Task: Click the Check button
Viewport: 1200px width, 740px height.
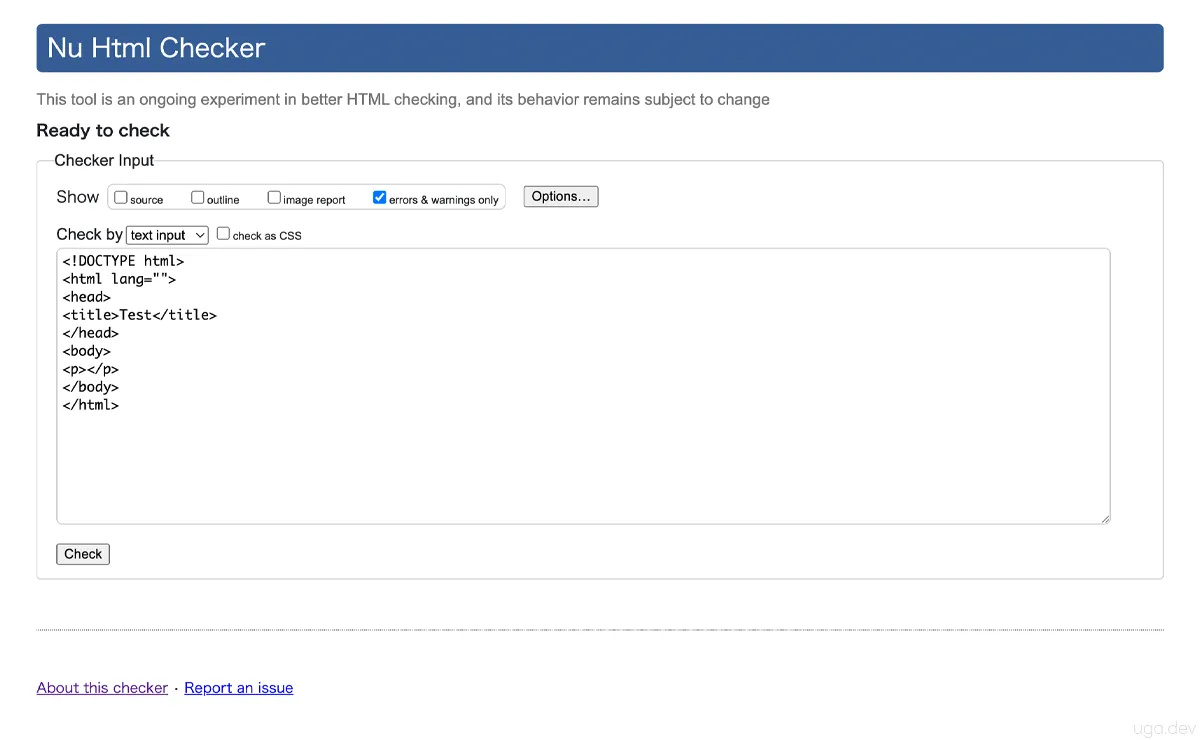Action: coord(83,554)
